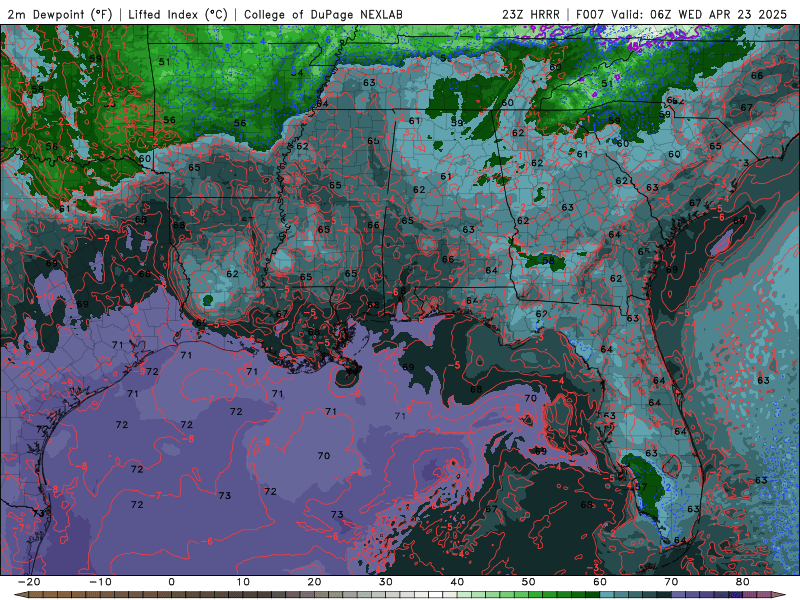Click the 54 dewpoint value on the map
800x600 pixels.
(x=297, y=72)
